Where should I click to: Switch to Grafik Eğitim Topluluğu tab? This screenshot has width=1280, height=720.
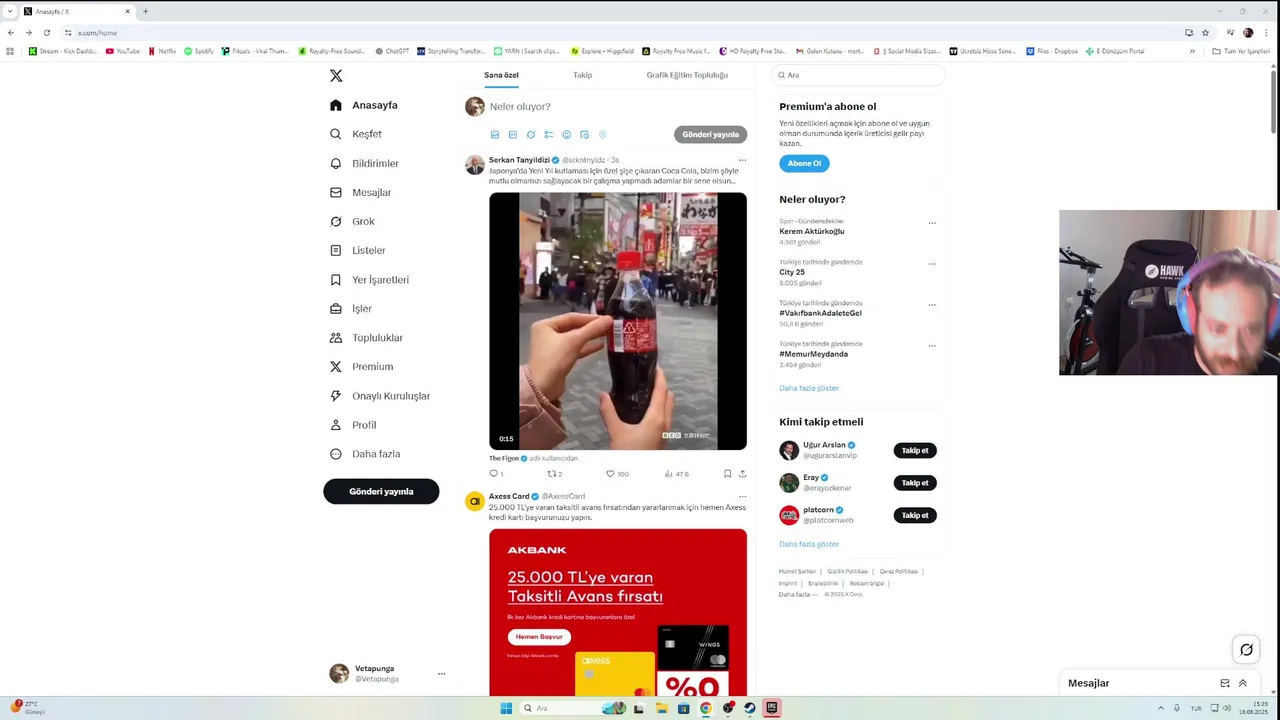coord(687,75)
